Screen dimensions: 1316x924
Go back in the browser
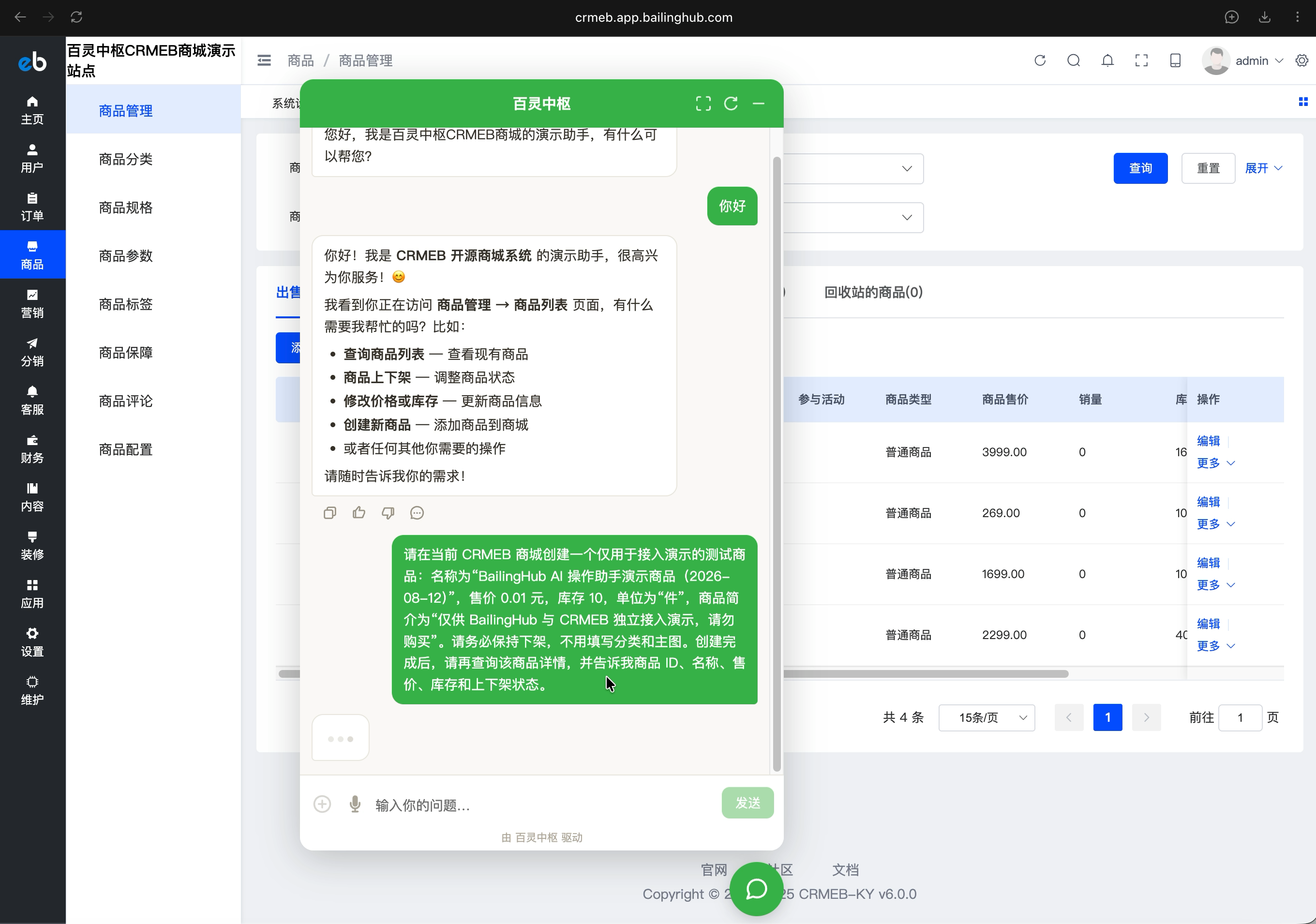[x=20, y=17]
